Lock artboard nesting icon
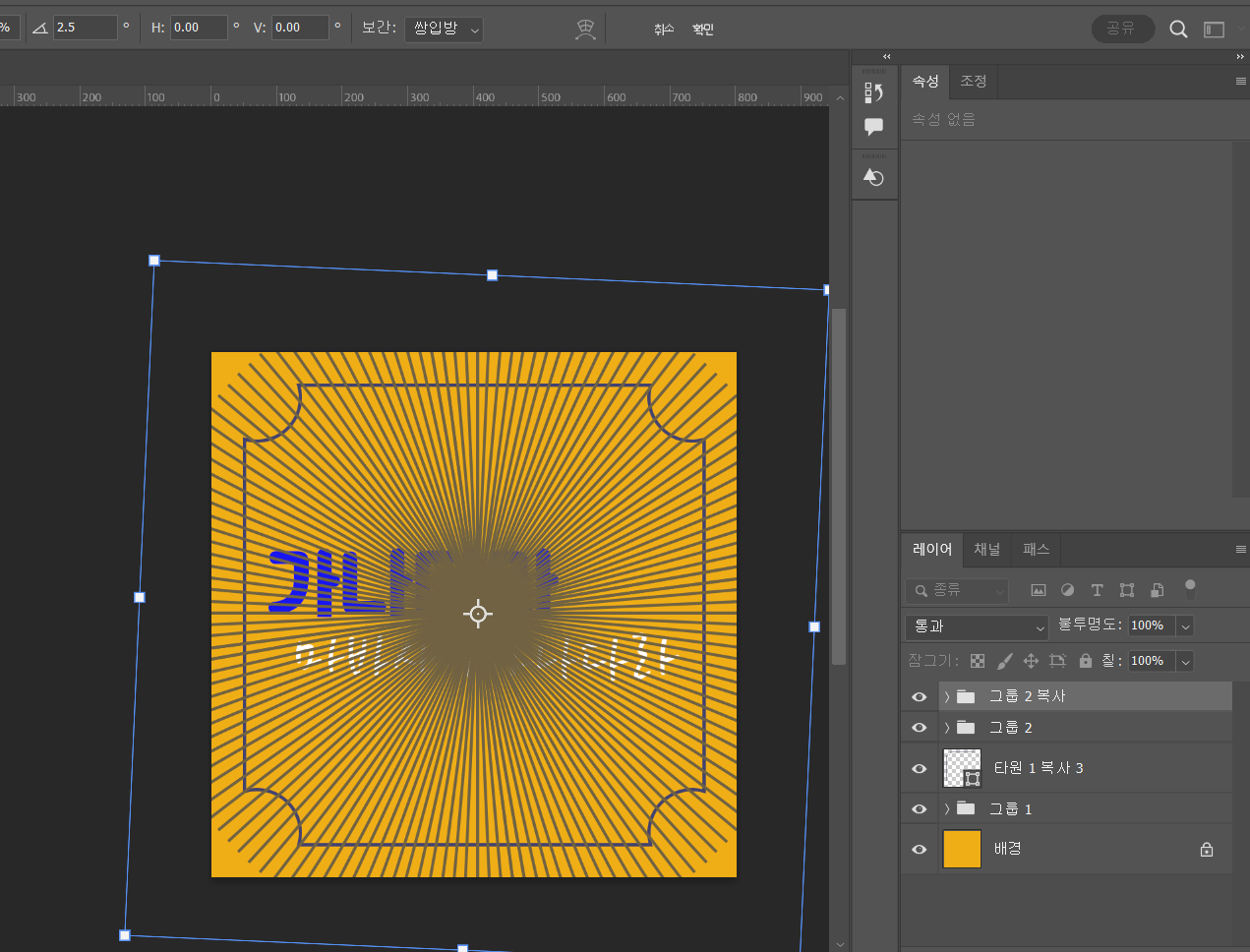The image size is (1250, 952). pyautogui.click(x=1057, y=661)
